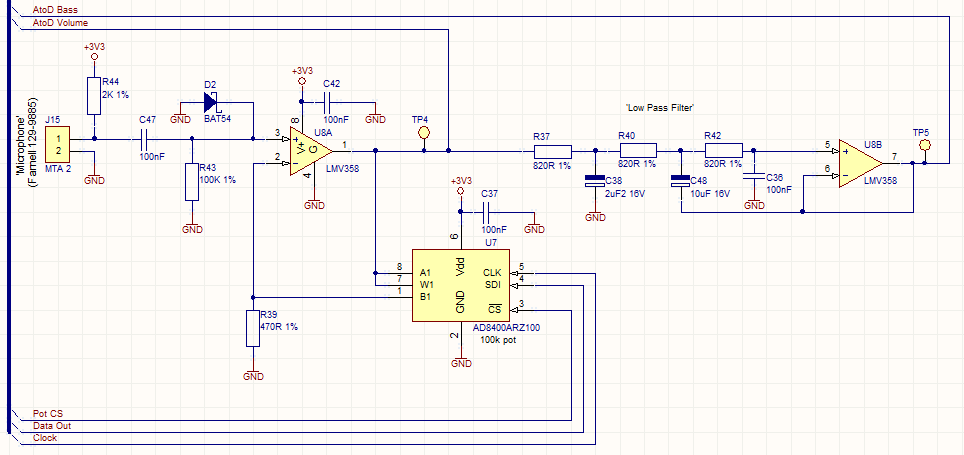Click the U7 AD8400ARZ100 digital pot chip
Image resolution: width=964 pixels, height=455 pixels.
click(461, 284)
